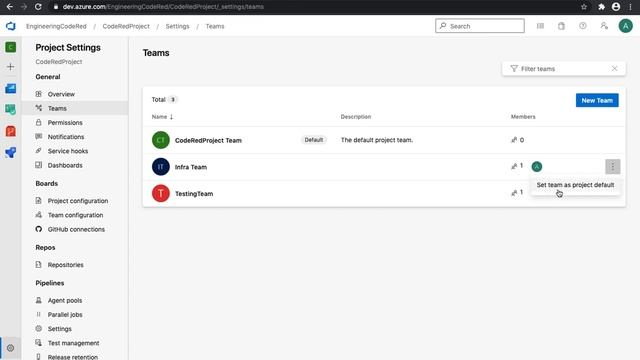Click the Azure DevOps logo icon
Image resolution: width=640 pixels, height=360 pixels.
point(11,26)
